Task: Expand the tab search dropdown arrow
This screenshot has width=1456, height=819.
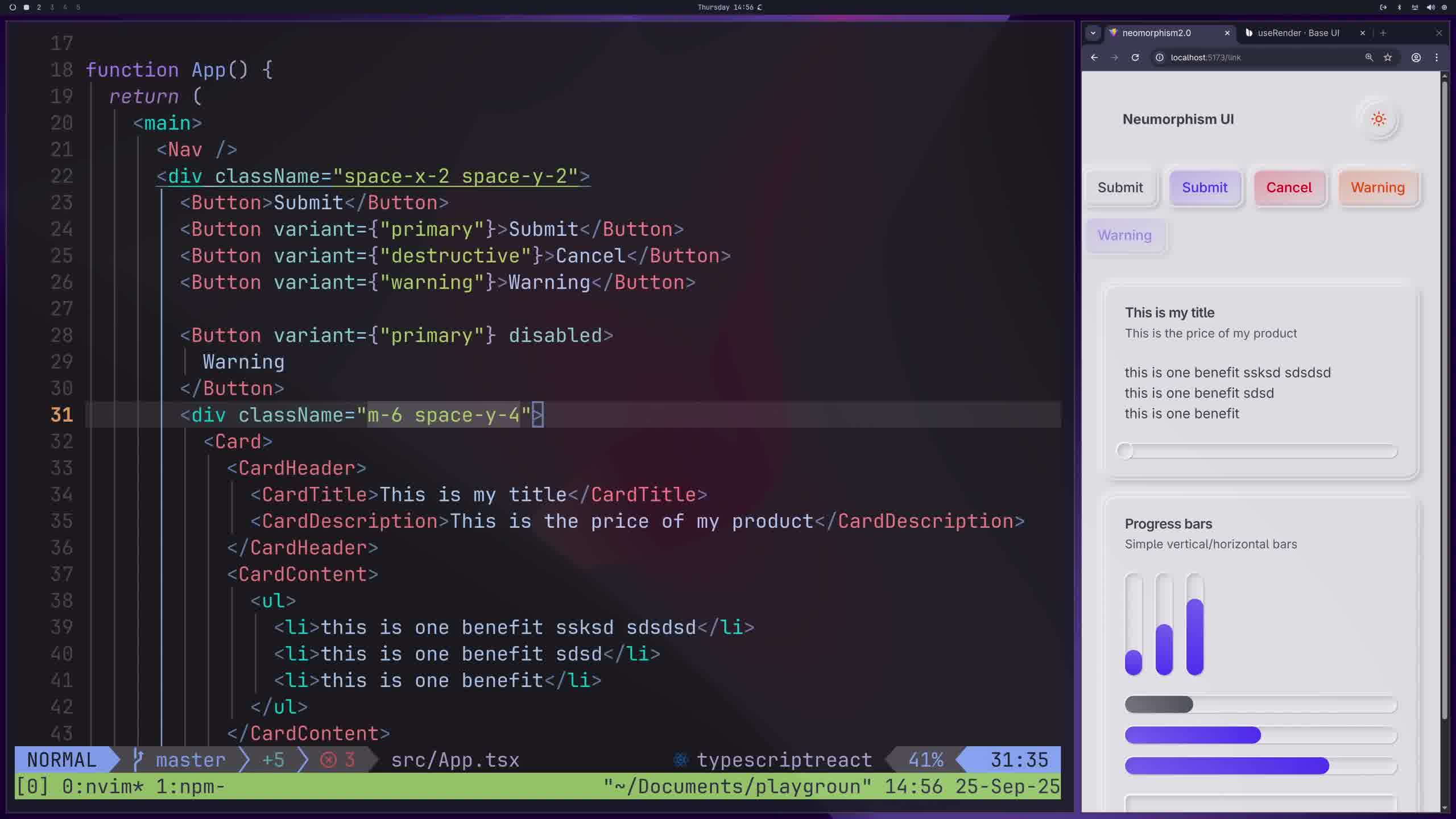Action: pyautogui.click(x=1093, y=33)
